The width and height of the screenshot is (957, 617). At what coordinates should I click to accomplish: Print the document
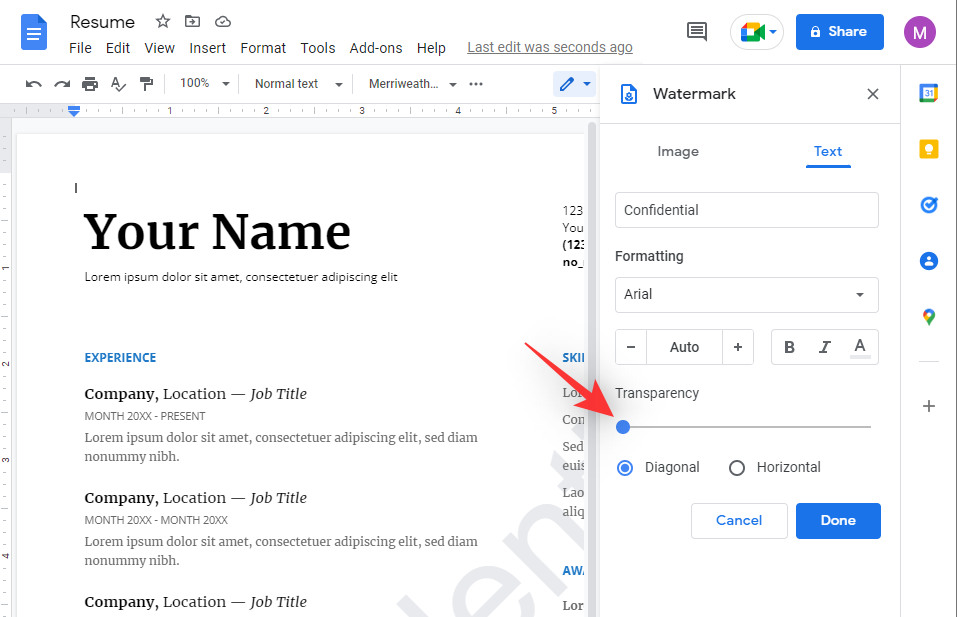[x=90, y=84]
